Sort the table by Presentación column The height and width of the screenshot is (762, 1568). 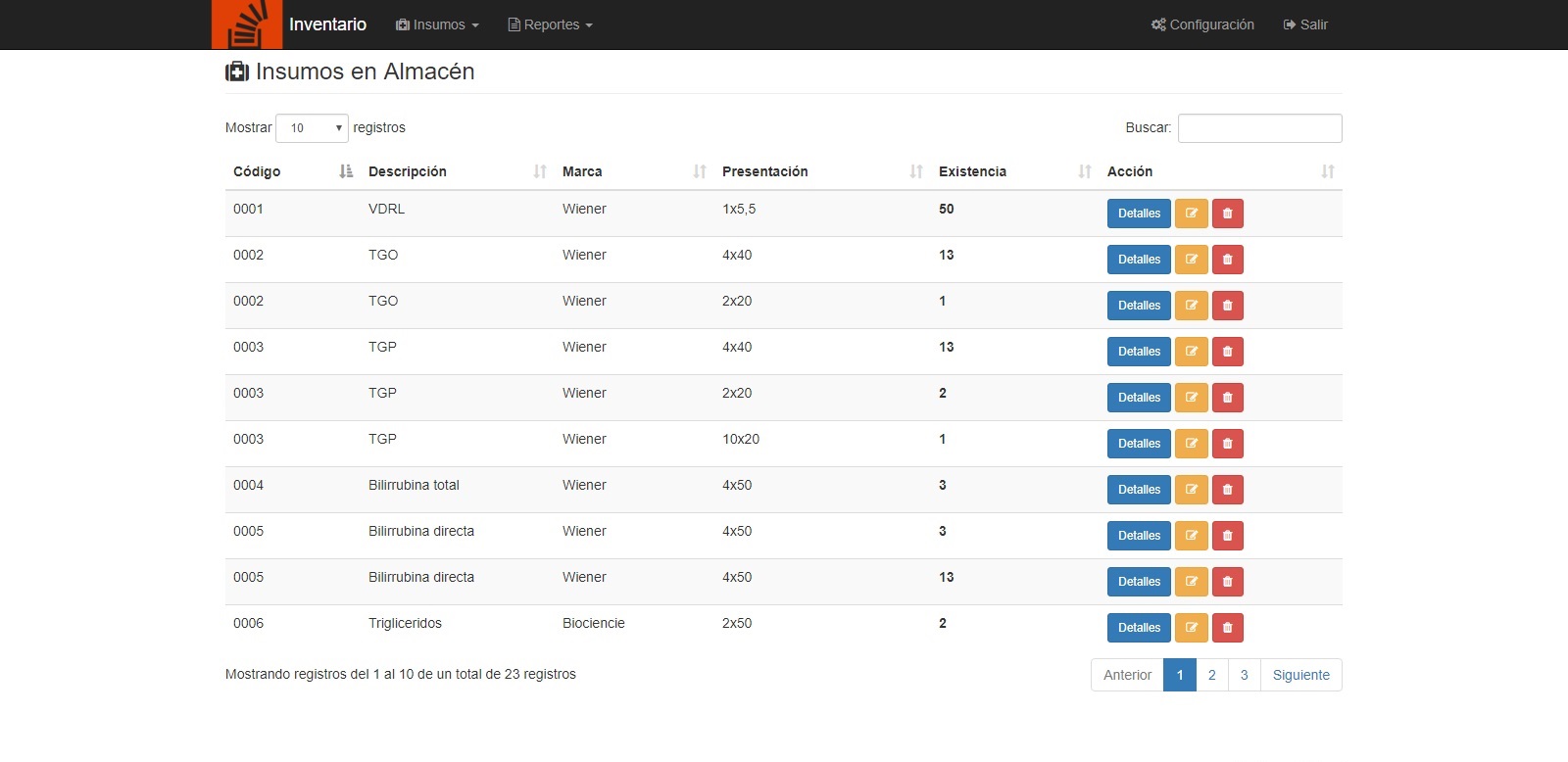[822, 171]
